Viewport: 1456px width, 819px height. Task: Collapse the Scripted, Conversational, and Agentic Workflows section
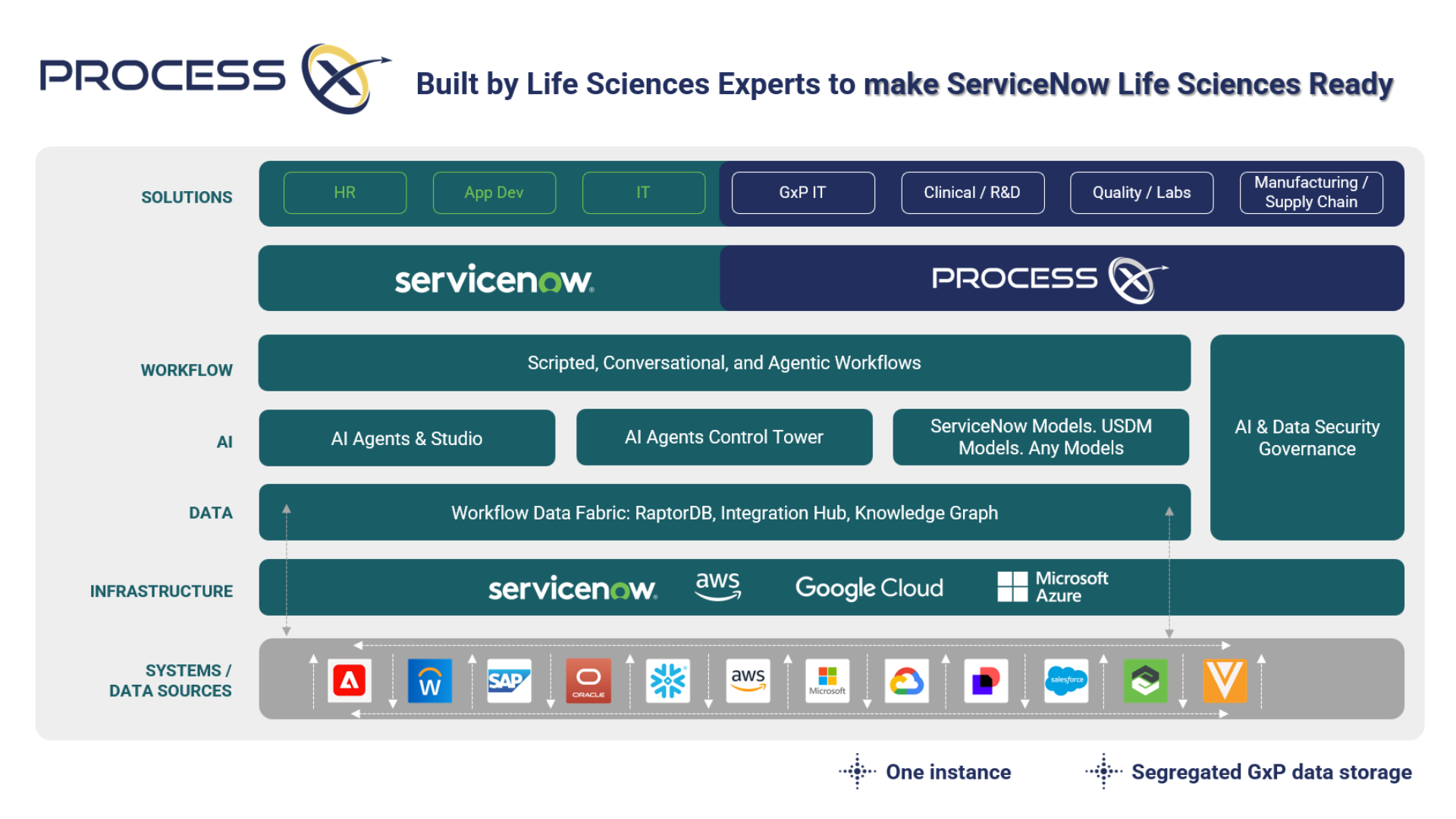click(x=724, y=362)
